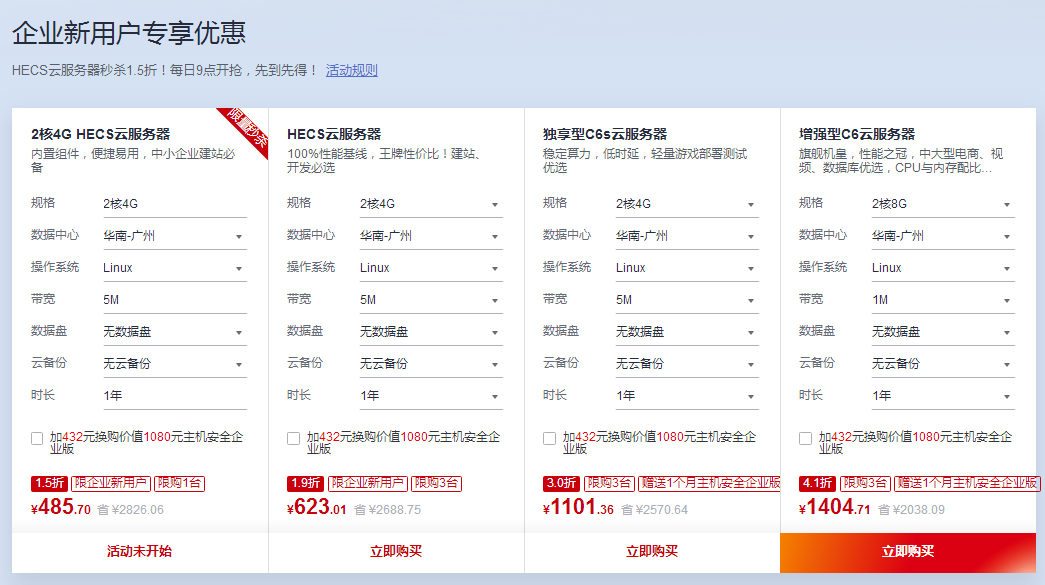Click 赠送1个月主机安全企业版 tag beside 4.1折
Viewport: 1045px width, 585px height.
tap(967, 483)
